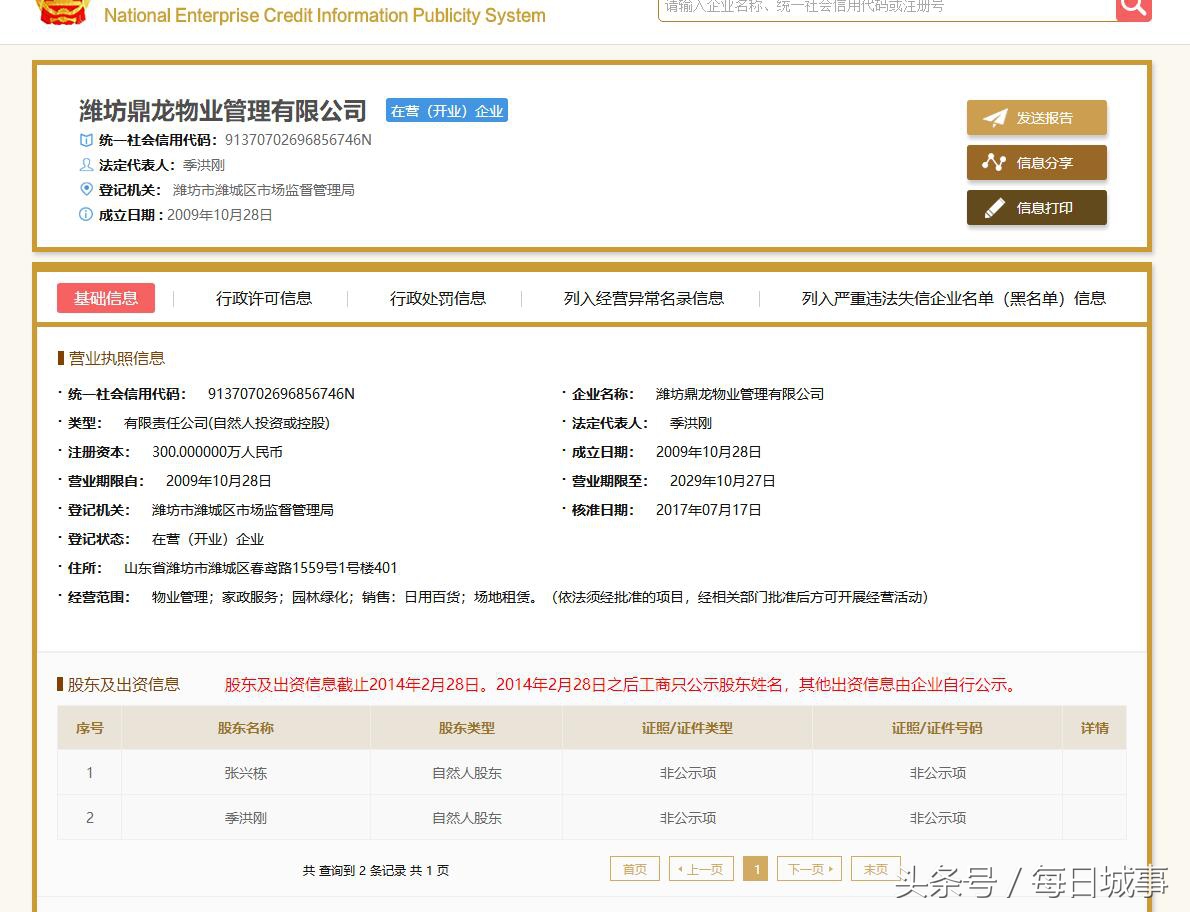
Task: Click the paper plane icon on 发送报告
Action: coord(995,117)
